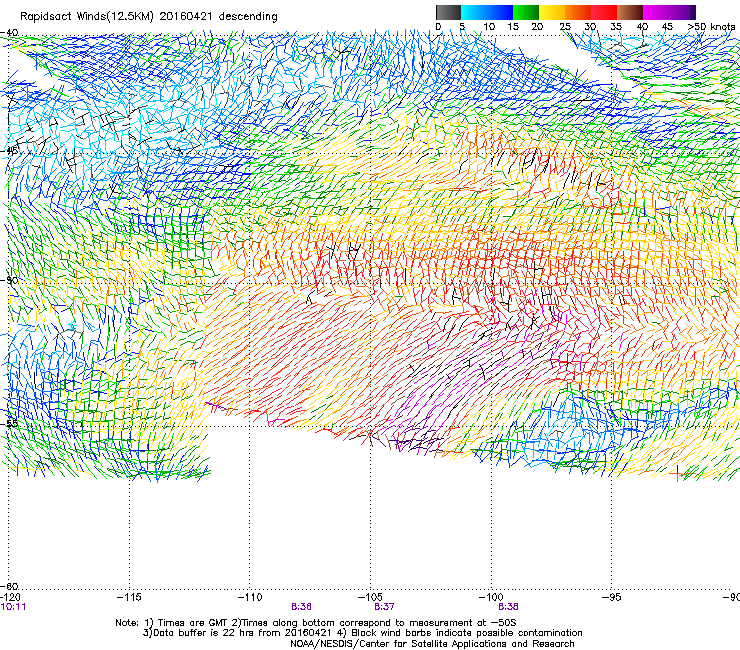Click the 'Rapidscat Winds(12.5KM)' title text
This screenshot has height=650, width=740.
point(87,17)
